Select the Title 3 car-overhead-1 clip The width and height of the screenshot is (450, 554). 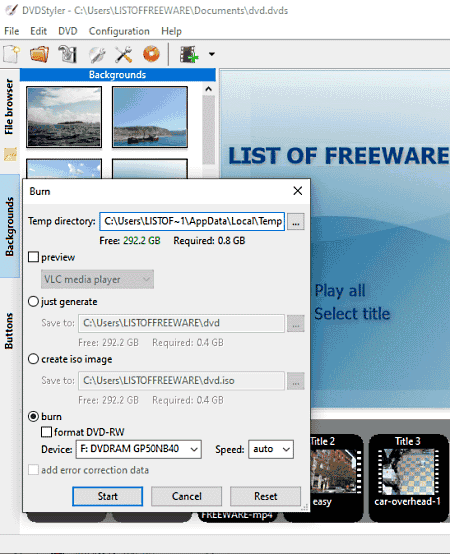point(408,477)
